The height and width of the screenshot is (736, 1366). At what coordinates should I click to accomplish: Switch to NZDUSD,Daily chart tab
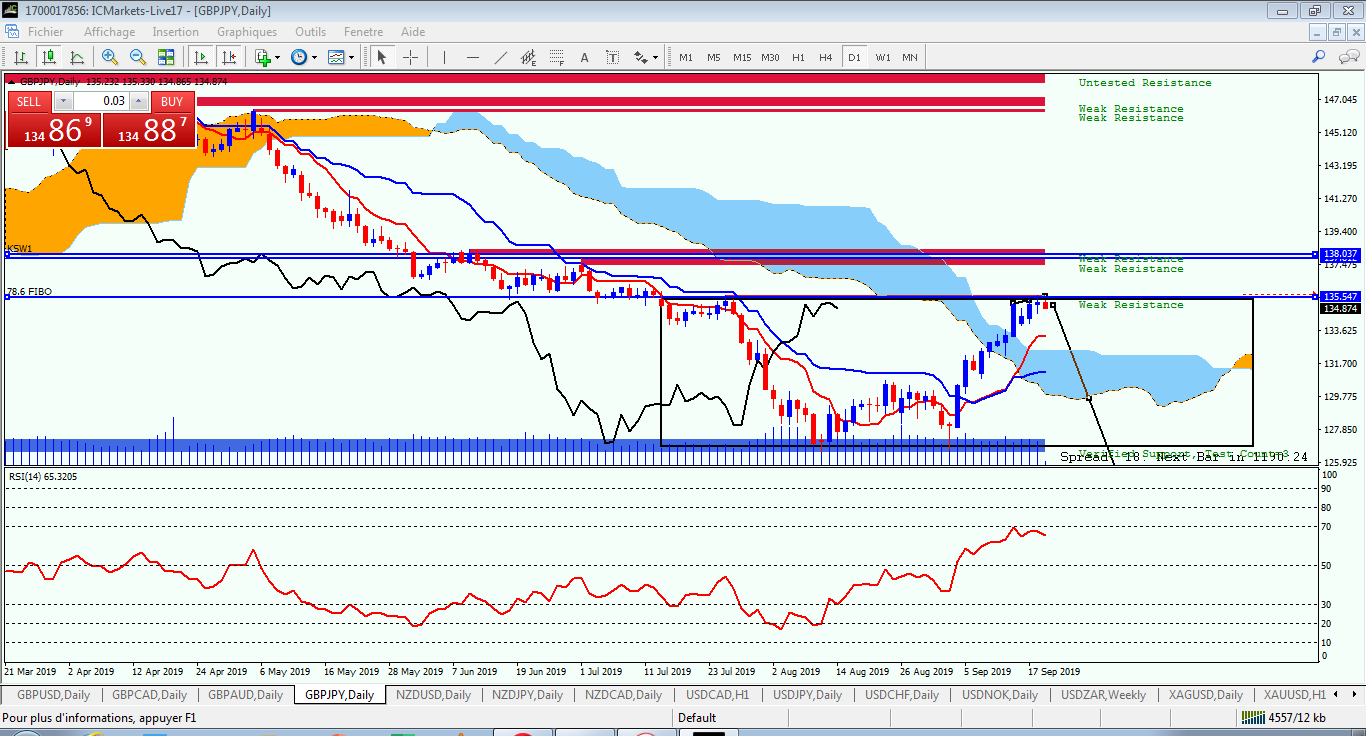(433, 695)
